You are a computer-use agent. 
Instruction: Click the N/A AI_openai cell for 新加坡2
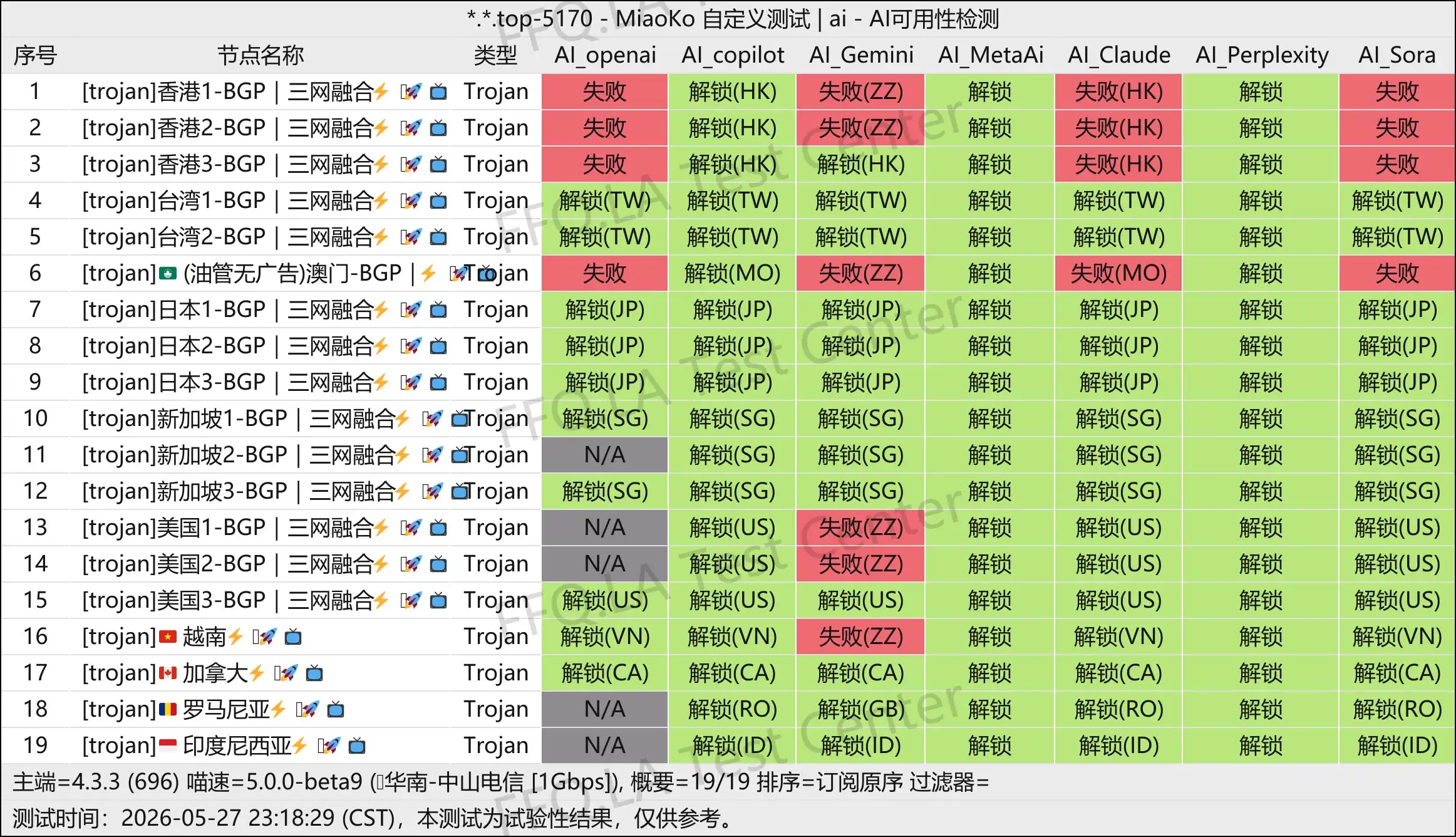pos(605,455)
